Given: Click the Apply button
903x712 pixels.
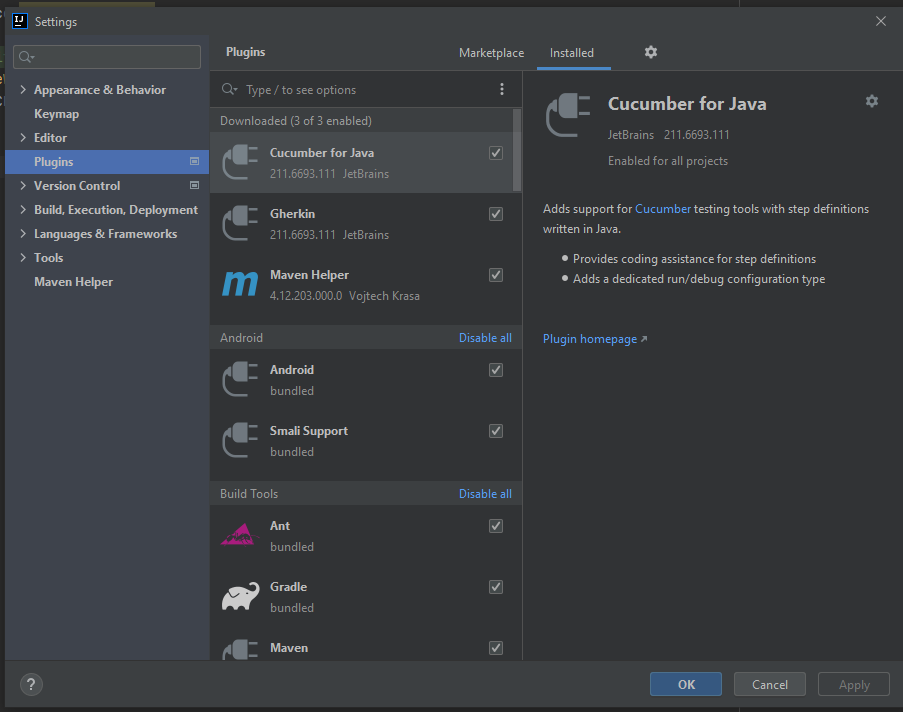Looking at the screenshot, I should click(854, 684).
